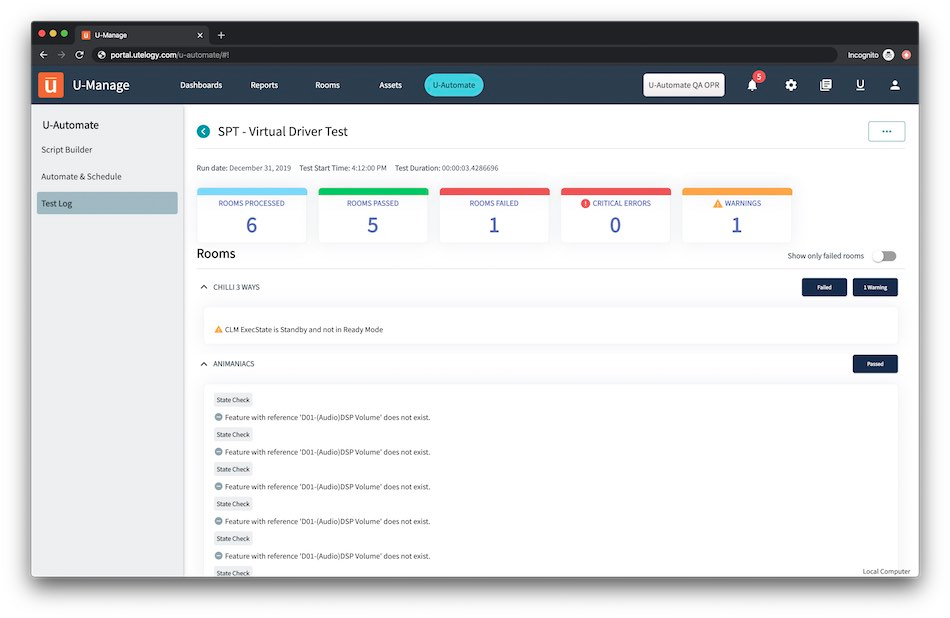Toggle Show only failed rooms switch

(883, 256)
